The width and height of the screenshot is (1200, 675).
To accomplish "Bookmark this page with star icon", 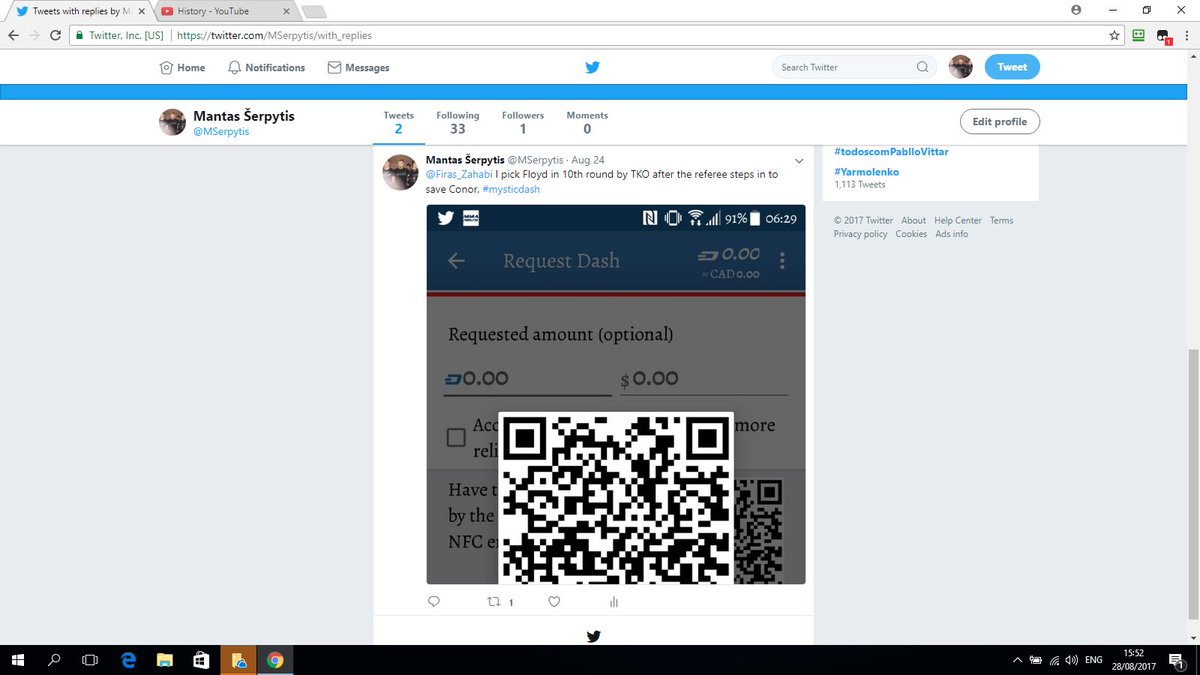I will pyautogui.click(x=1114, y=34).
